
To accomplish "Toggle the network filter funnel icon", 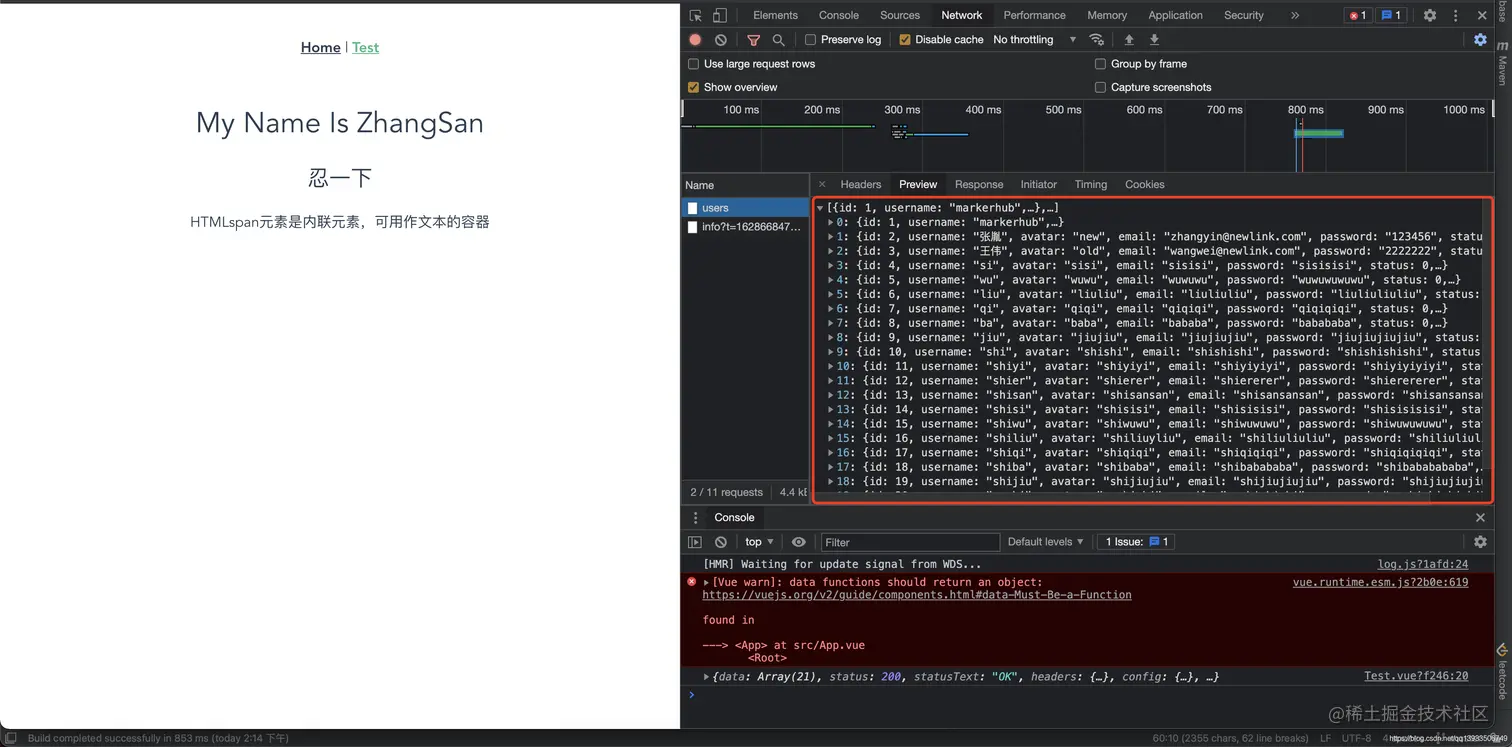I will coord(754,40).
